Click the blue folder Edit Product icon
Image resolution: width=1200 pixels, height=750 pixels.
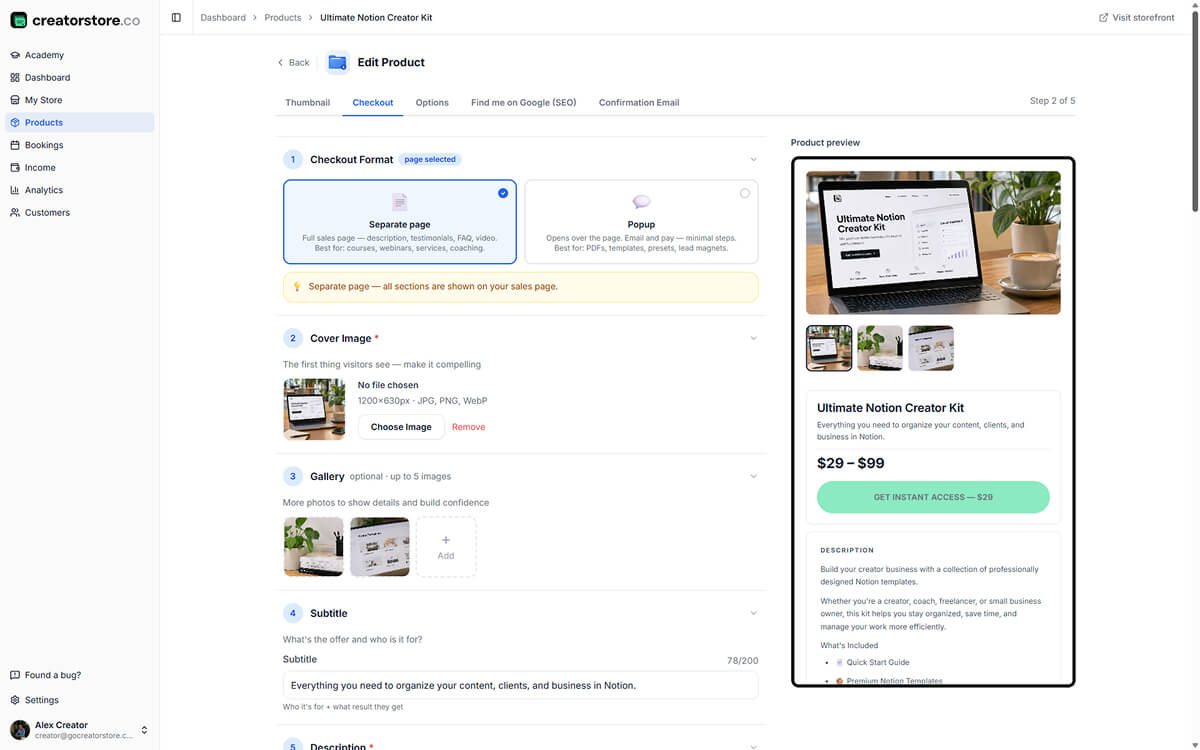tap(337, 62)
